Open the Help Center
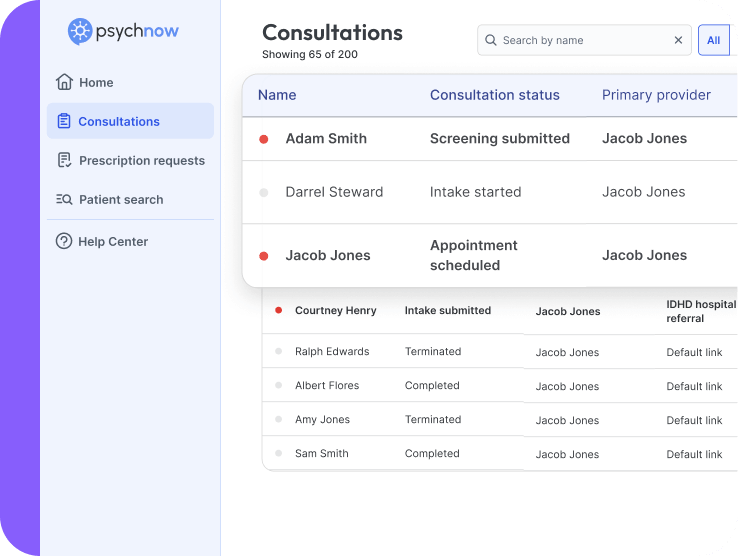Screen dimensions: 738x556 (130, 242)
